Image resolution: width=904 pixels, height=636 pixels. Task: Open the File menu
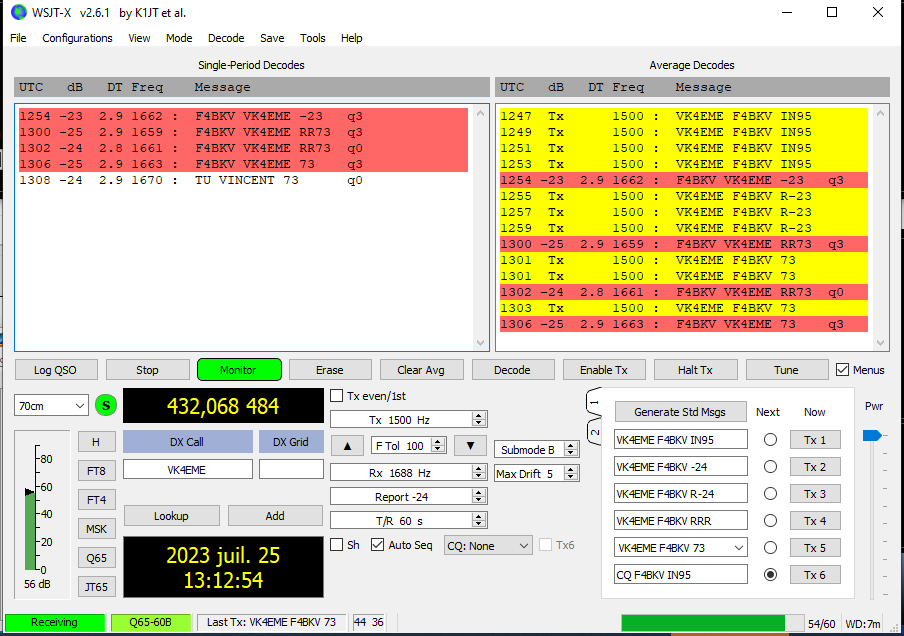click(18, 38)
